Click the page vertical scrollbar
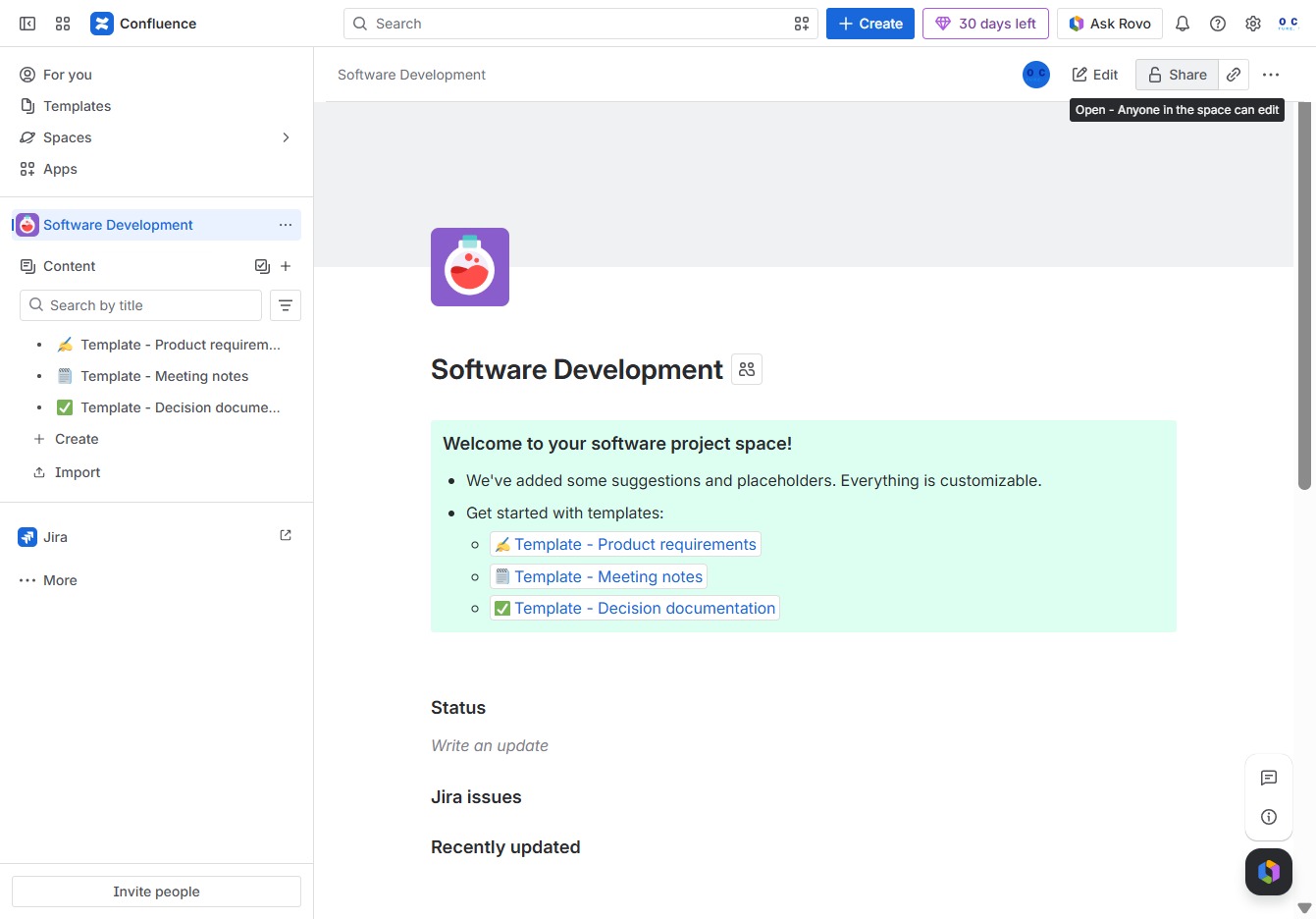The image size is (1316, 919). point(1304,295)
